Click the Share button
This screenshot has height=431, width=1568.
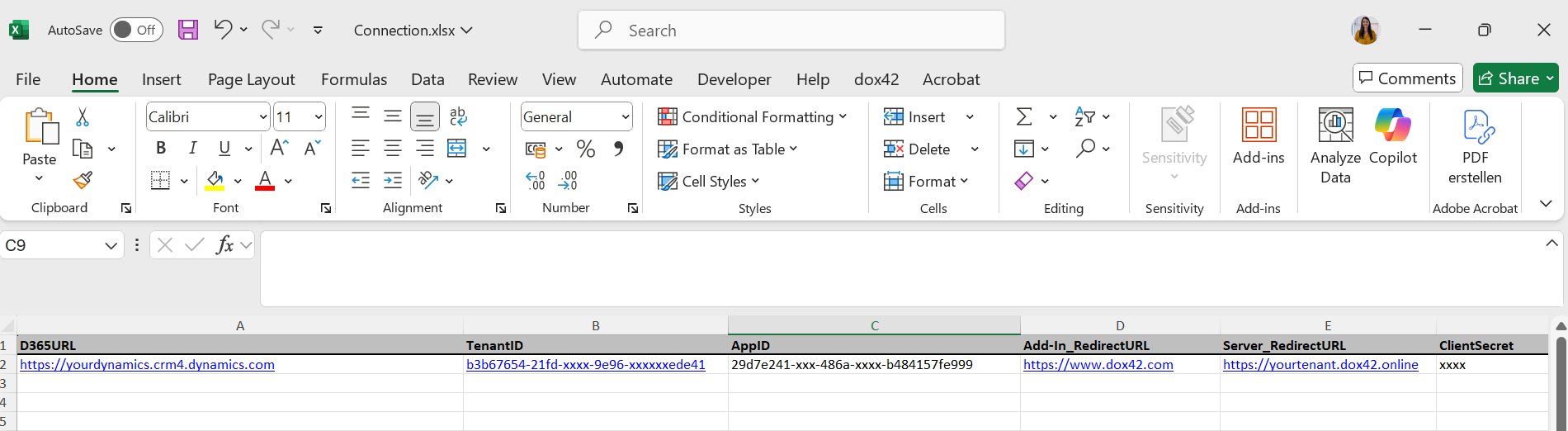coord(1515,78)
